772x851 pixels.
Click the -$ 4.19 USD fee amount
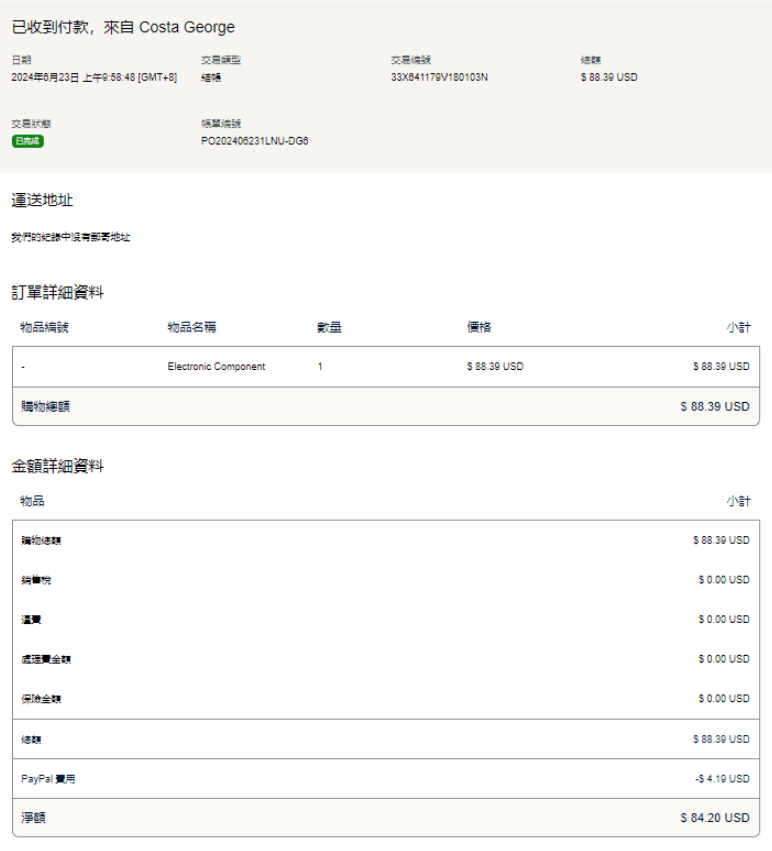[x=722, y=779]
